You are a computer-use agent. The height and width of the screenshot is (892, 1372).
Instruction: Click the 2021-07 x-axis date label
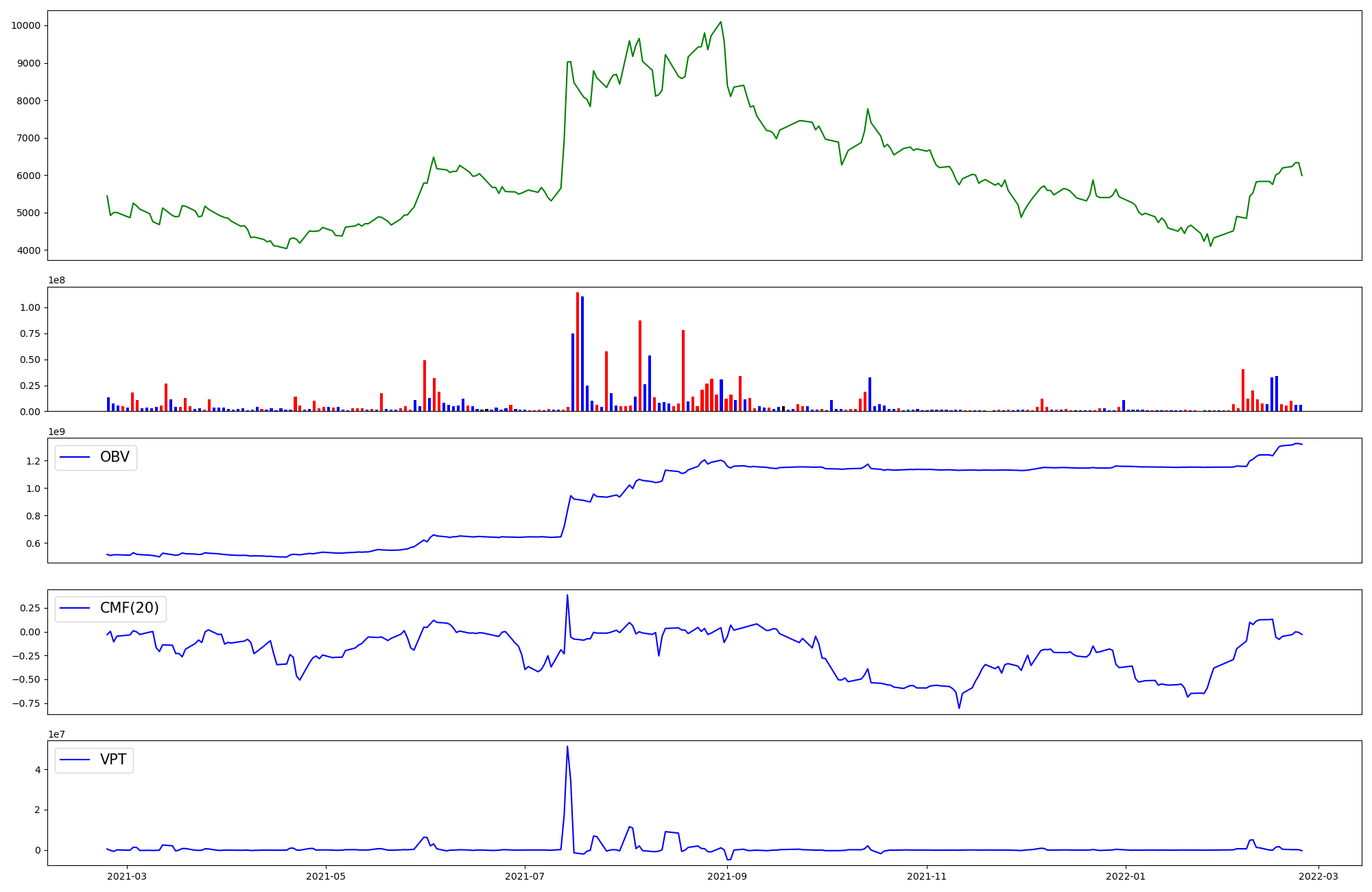pyautogui.click(x=525, y=876)
